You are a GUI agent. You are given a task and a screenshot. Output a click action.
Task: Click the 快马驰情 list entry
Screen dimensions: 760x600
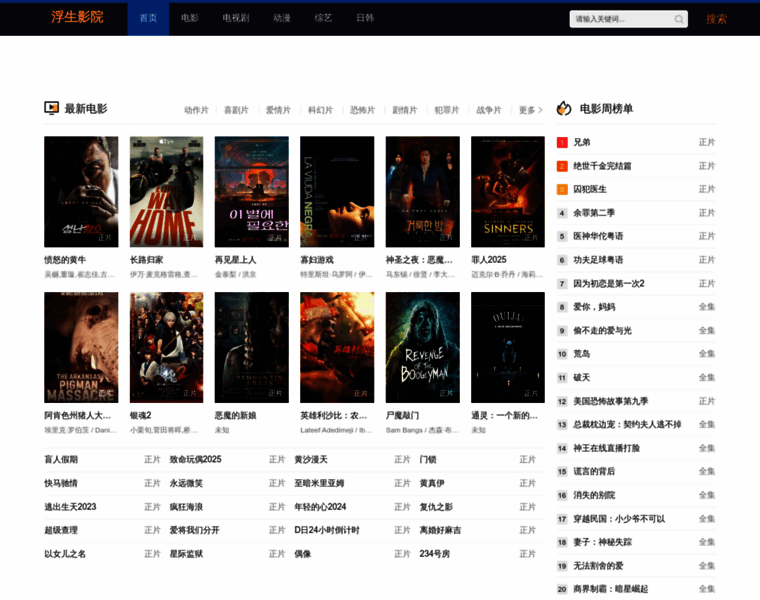pyautogui.click(x=61, y=483)
